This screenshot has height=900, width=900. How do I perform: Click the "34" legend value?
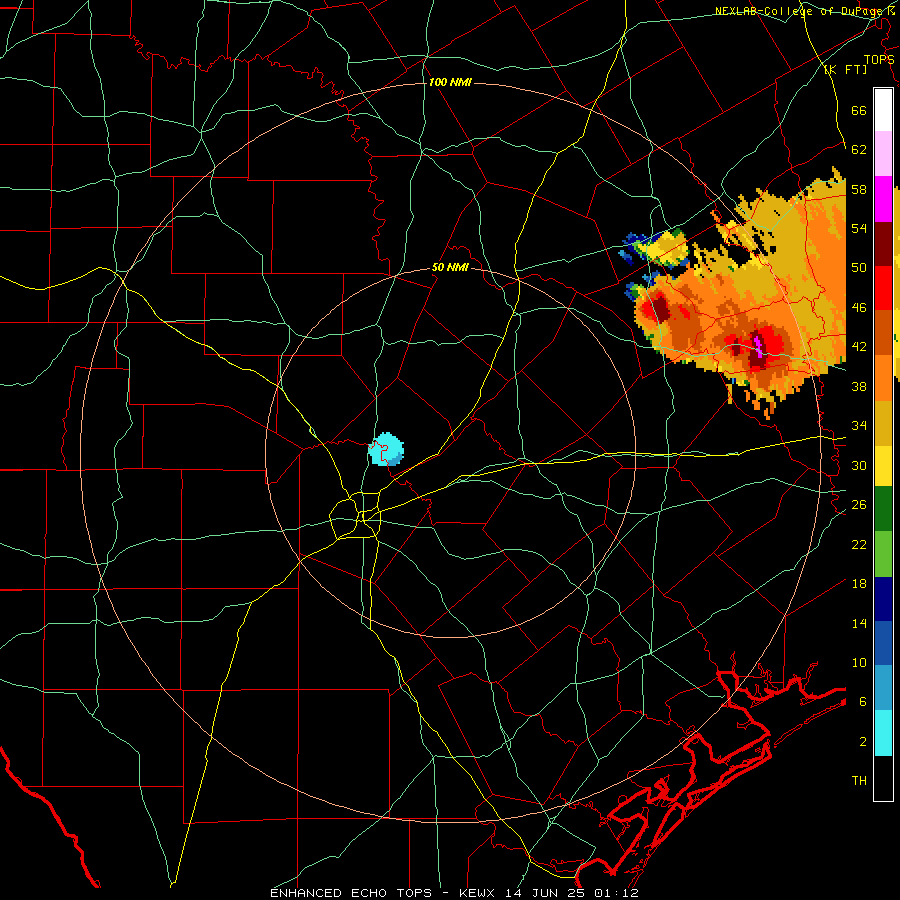click(859, 426)
